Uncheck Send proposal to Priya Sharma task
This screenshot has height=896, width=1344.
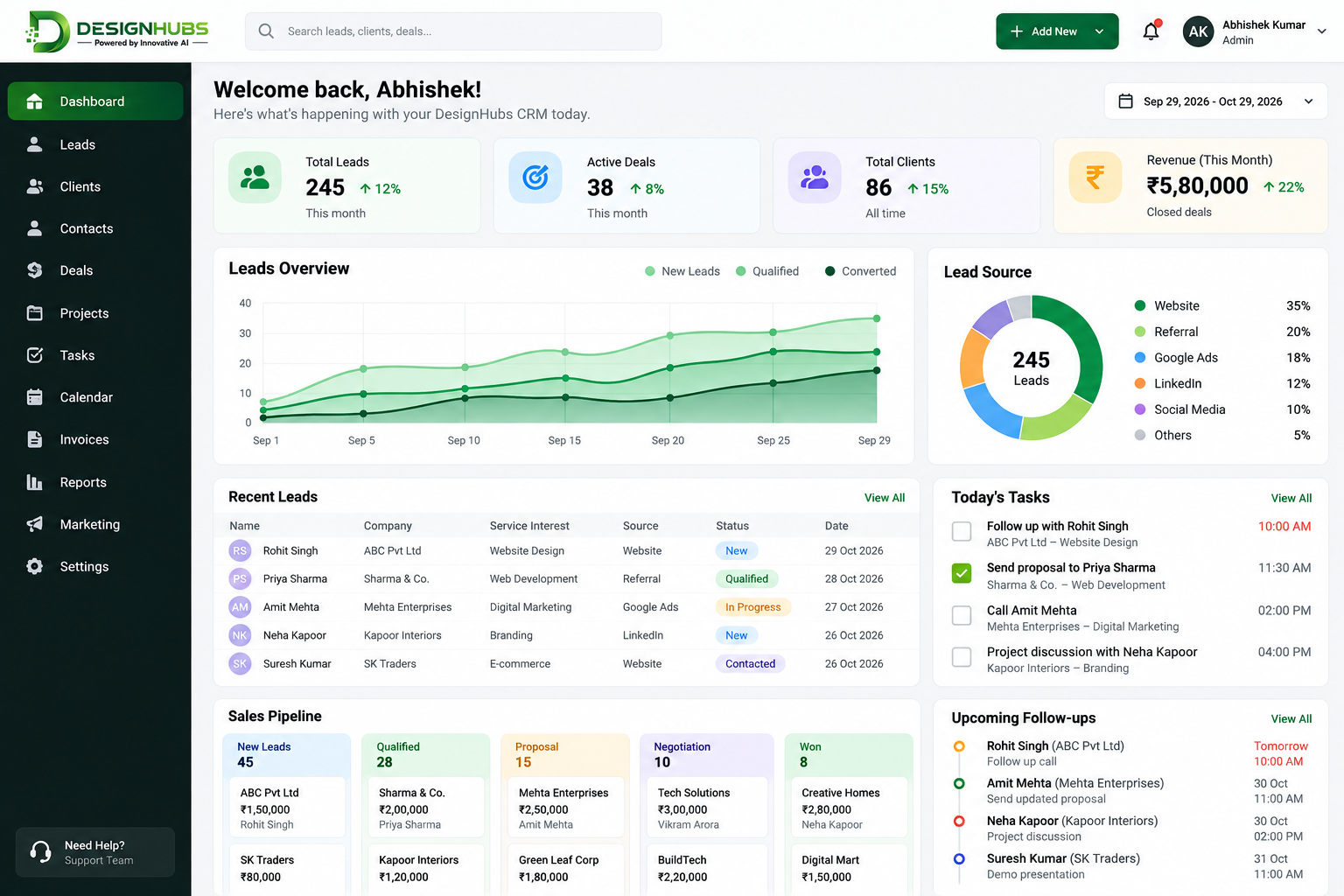[962, 573]
